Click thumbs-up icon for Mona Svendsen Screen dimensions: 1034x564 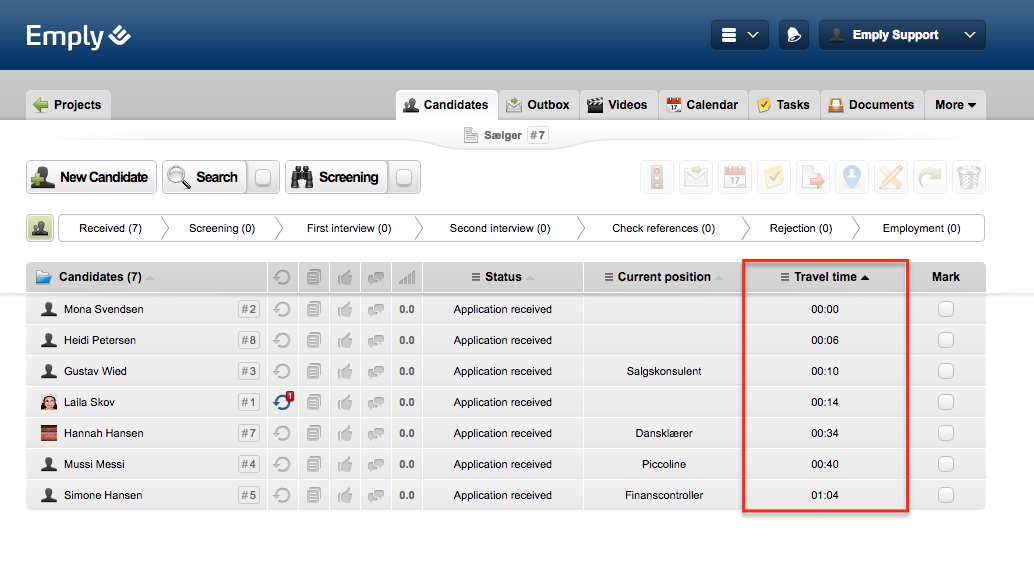[x=345, y=310]
